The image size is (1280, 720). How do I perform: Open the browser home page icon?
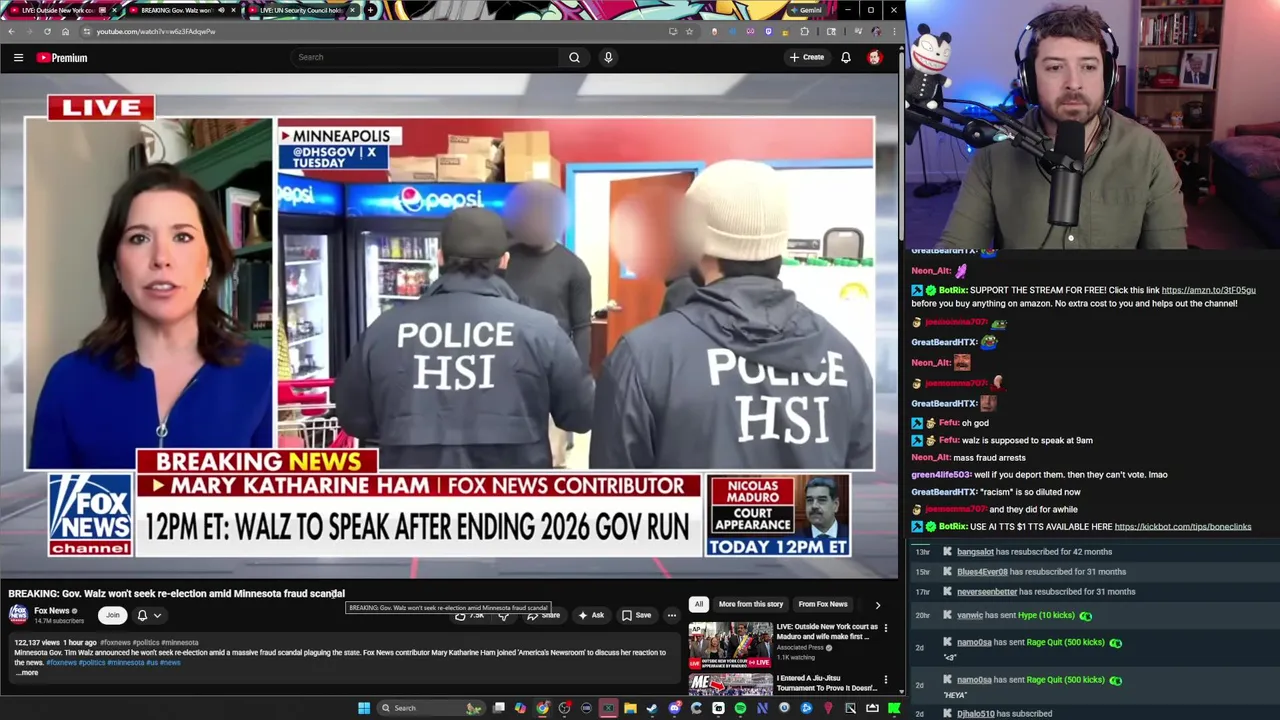coord(65,31)
